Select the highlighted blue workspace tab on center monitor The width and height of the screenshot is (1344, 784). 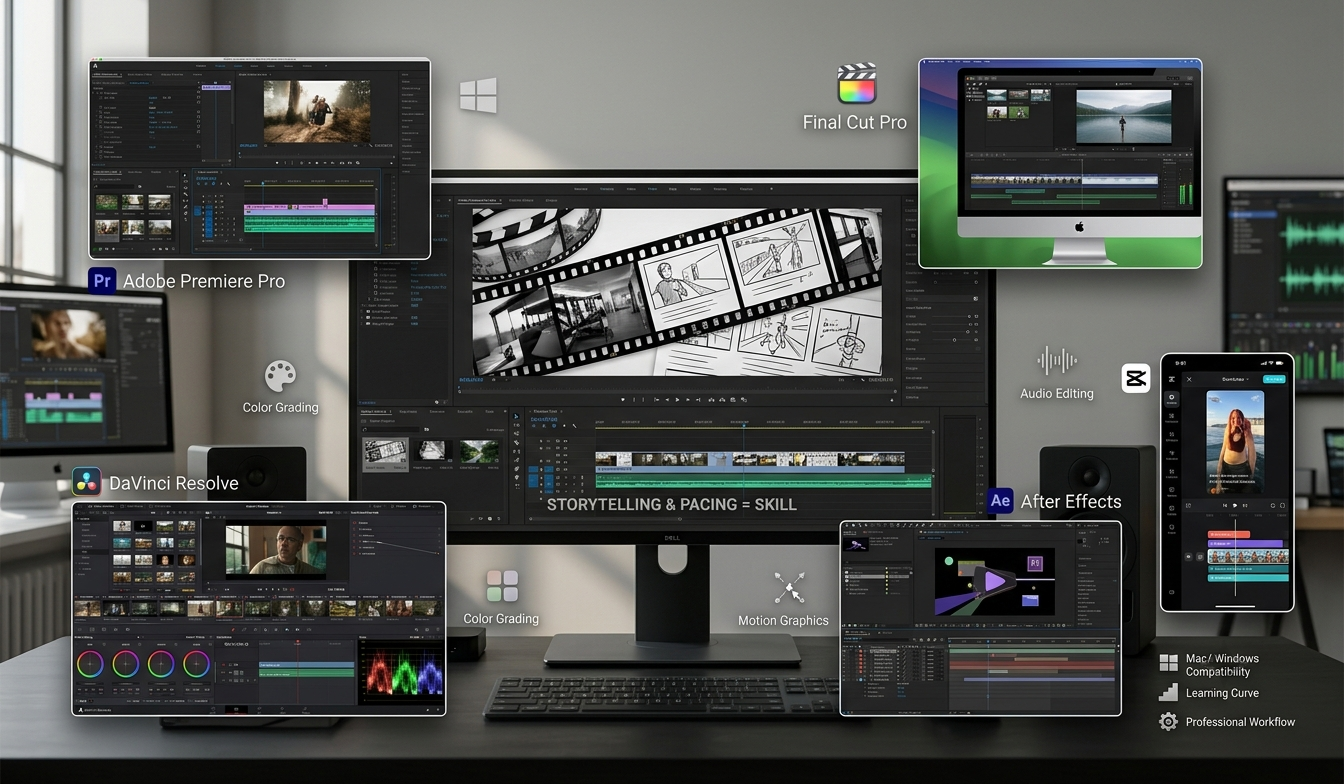[652, 189]
